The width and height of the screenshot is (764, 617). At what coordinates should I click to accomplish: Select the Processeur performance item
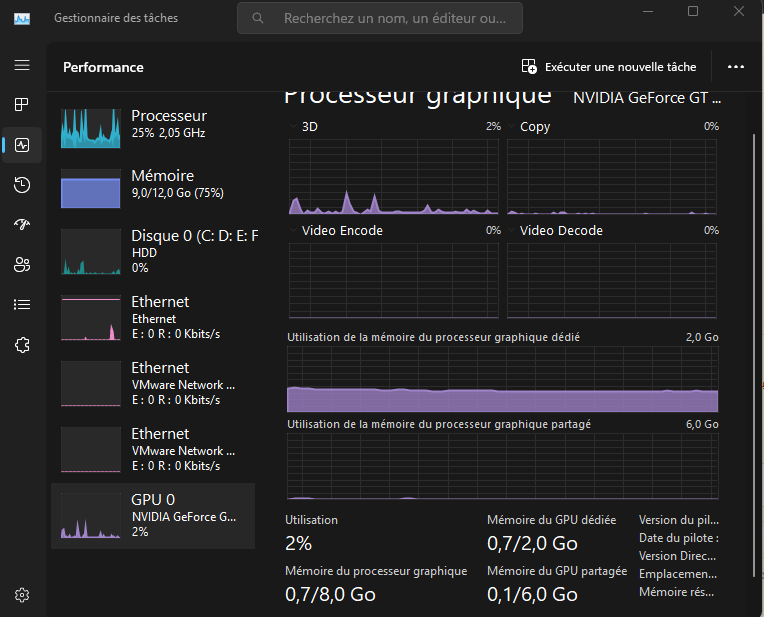153,127
